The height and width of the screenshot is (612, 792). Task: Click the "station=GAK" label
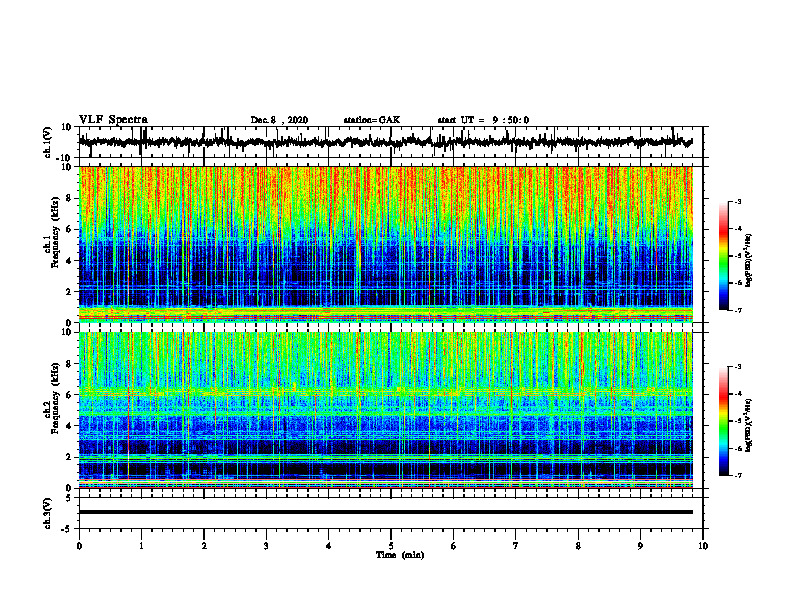pos(372,120)
